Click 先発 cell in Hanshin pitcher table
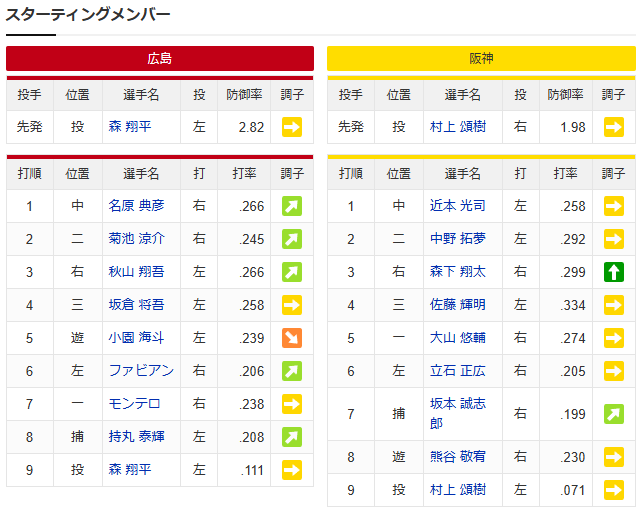Viewport: 640px width, 513px height. pyautogui.click(x=351, y=127)
